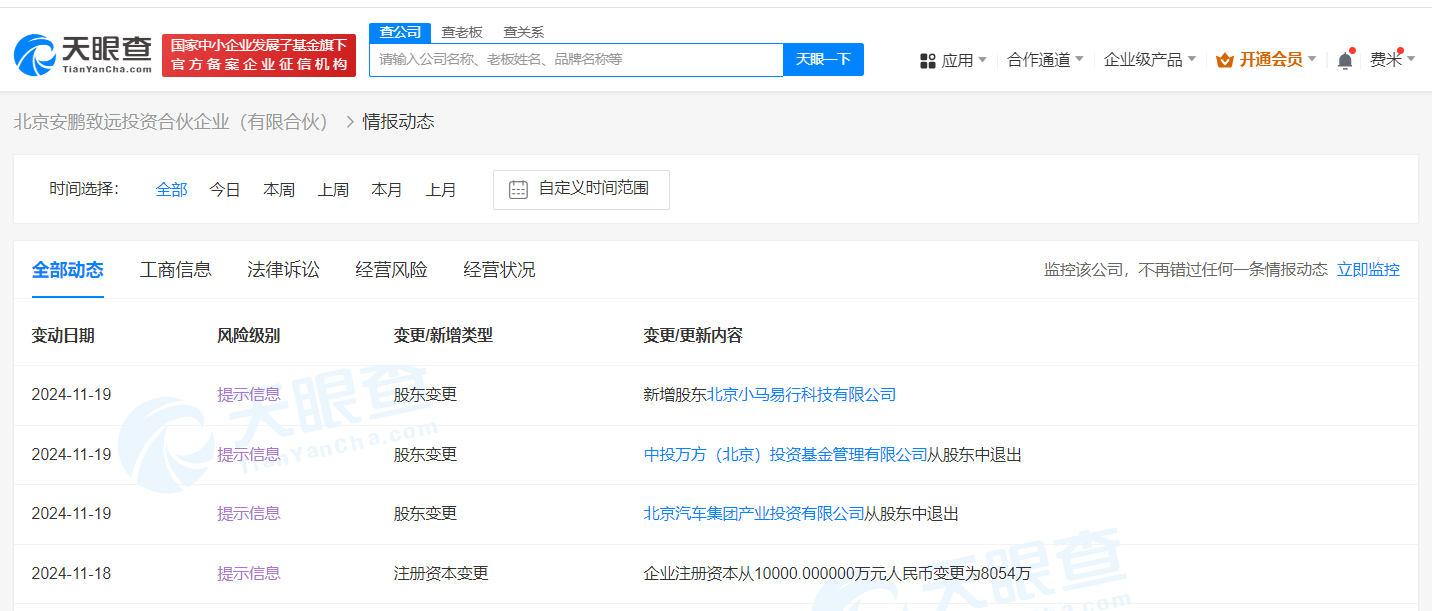The image size is (1432, 611).
Task: Click the VIP crown icon
Action: tap(1224, 60)
